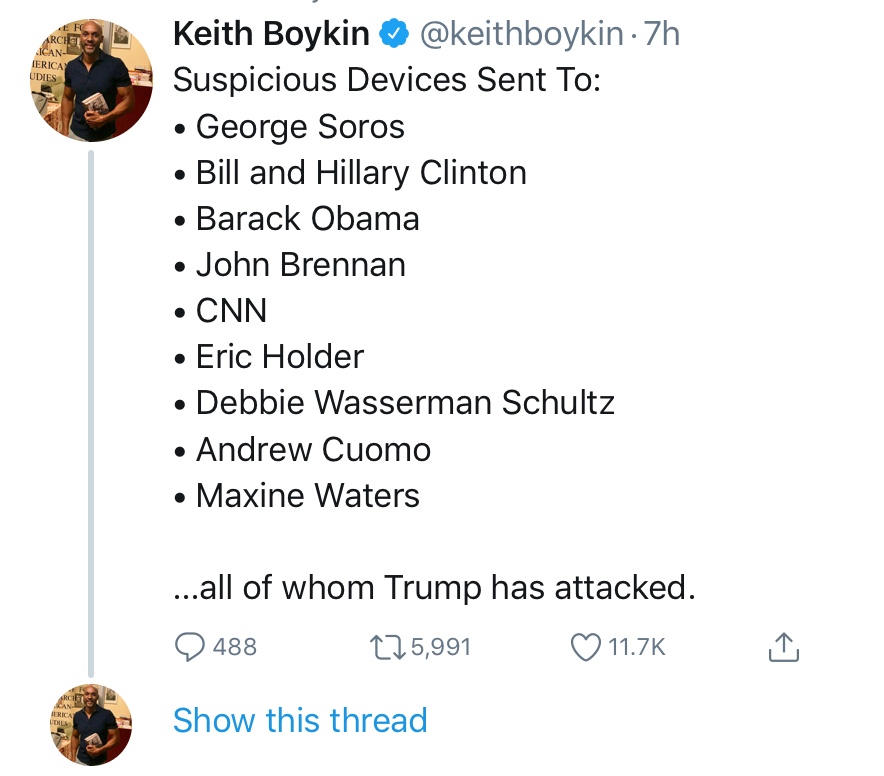The image size is (884, 776).
Task: Expand with Show this thread
Action: [x=300, y=721]
